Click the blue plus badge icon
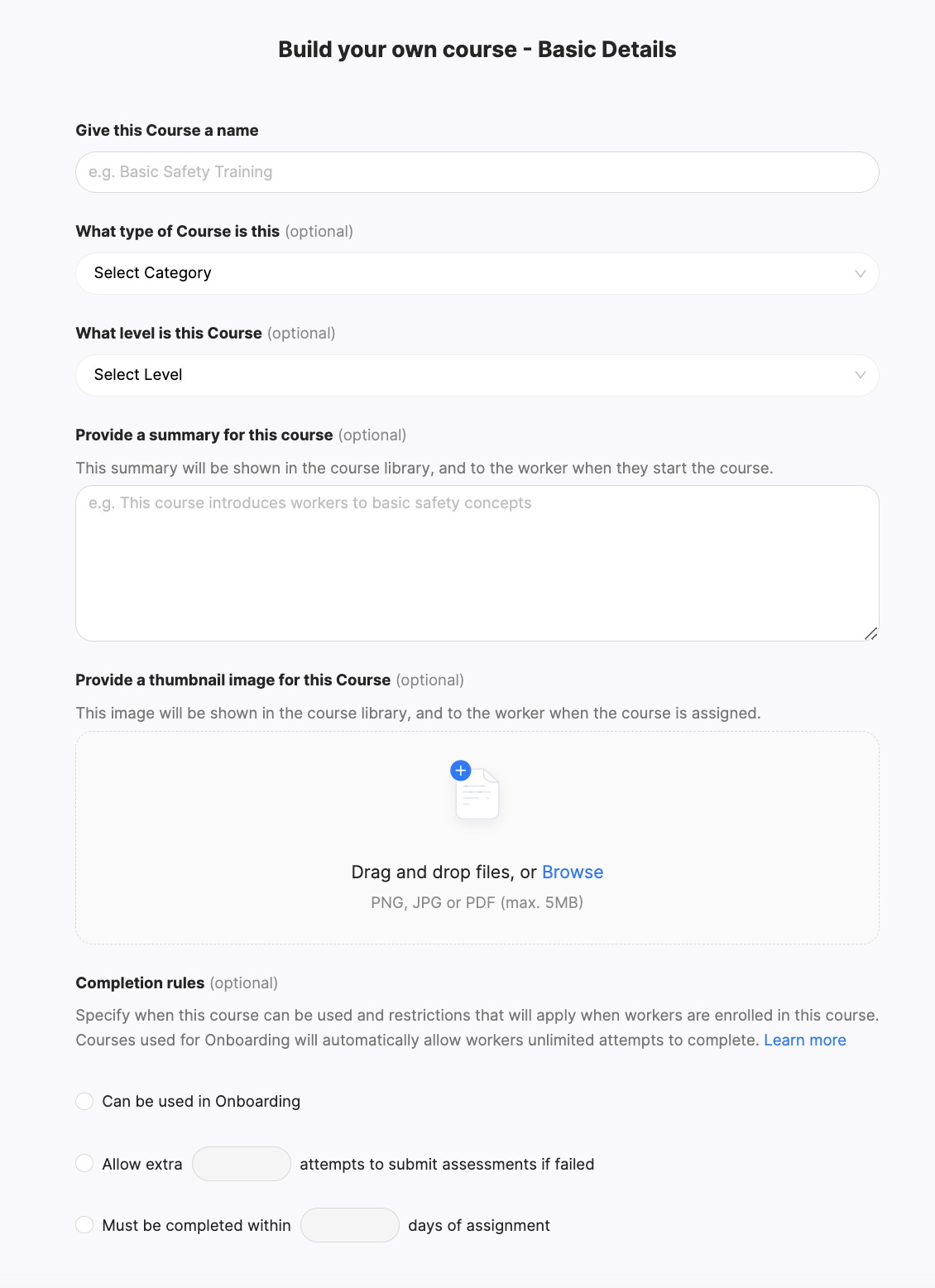The width and height of the screenshot is (935, 1288). pyautogui.click(x=461, y=771)
